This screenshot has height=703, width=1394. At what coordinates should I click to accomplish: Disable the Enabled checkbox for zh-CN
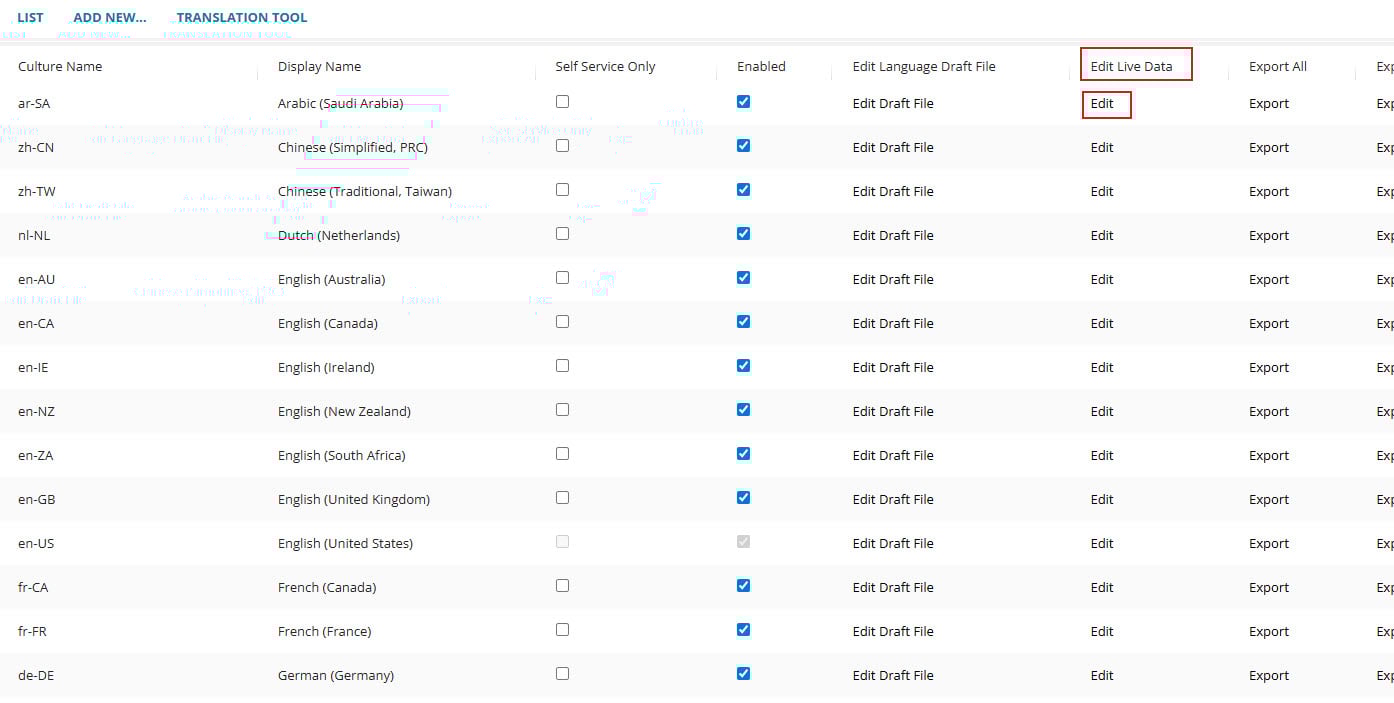(743, 146)
